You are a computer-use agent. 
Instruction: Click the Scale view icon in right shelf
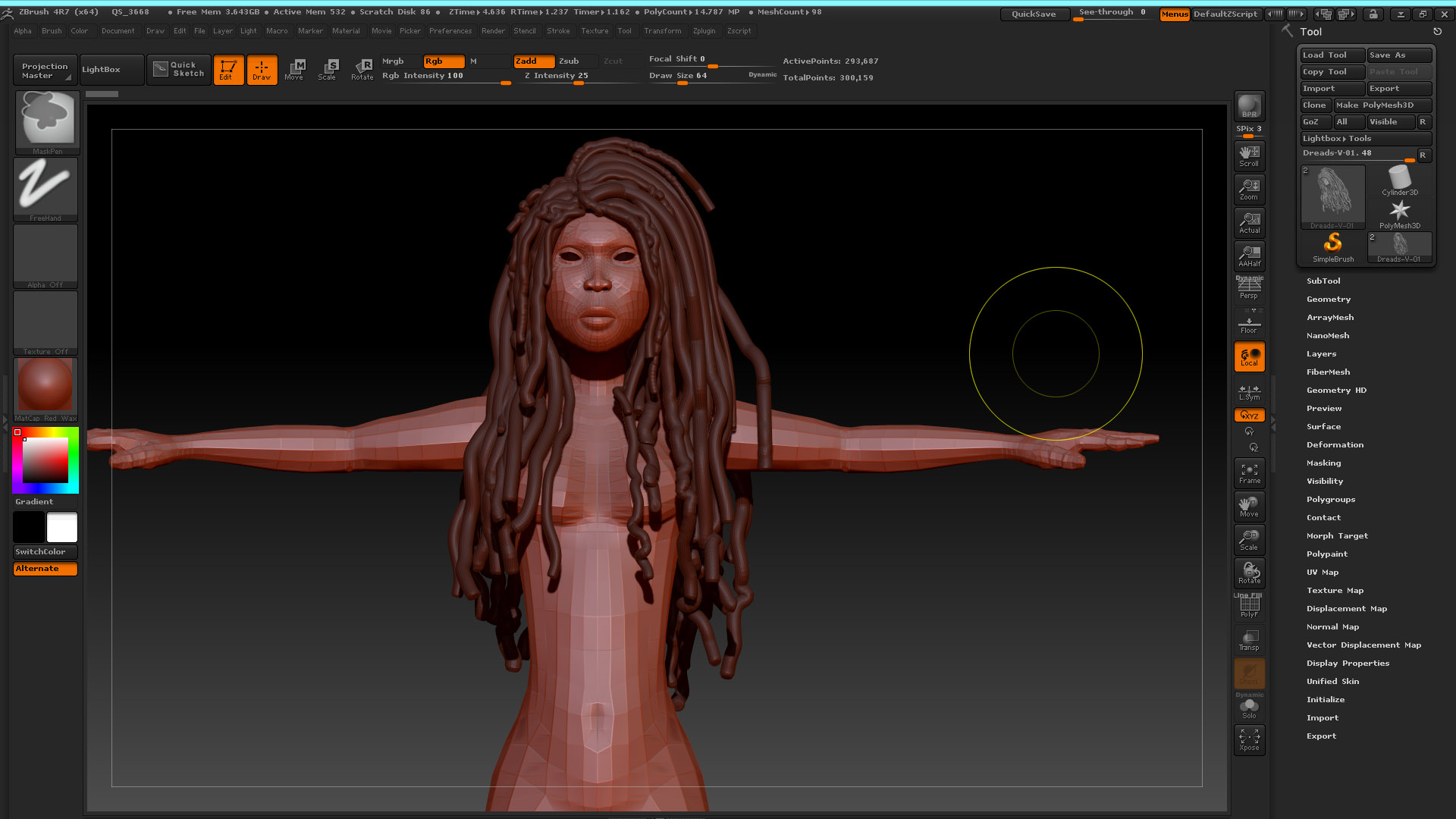(x=1249, y=540)
